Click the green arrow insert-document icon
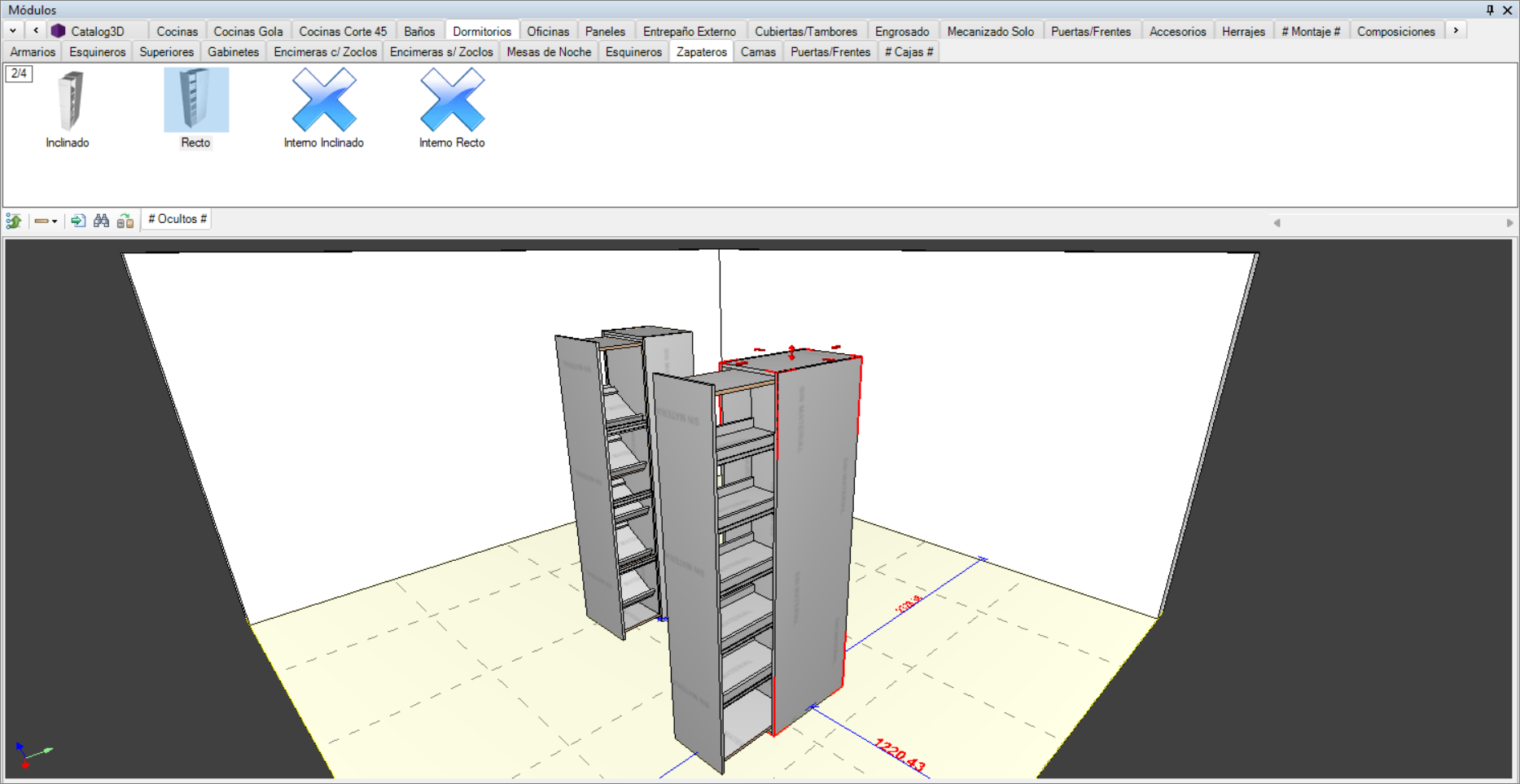Viewport: 1520px width, 784px height. coord(78,221)
